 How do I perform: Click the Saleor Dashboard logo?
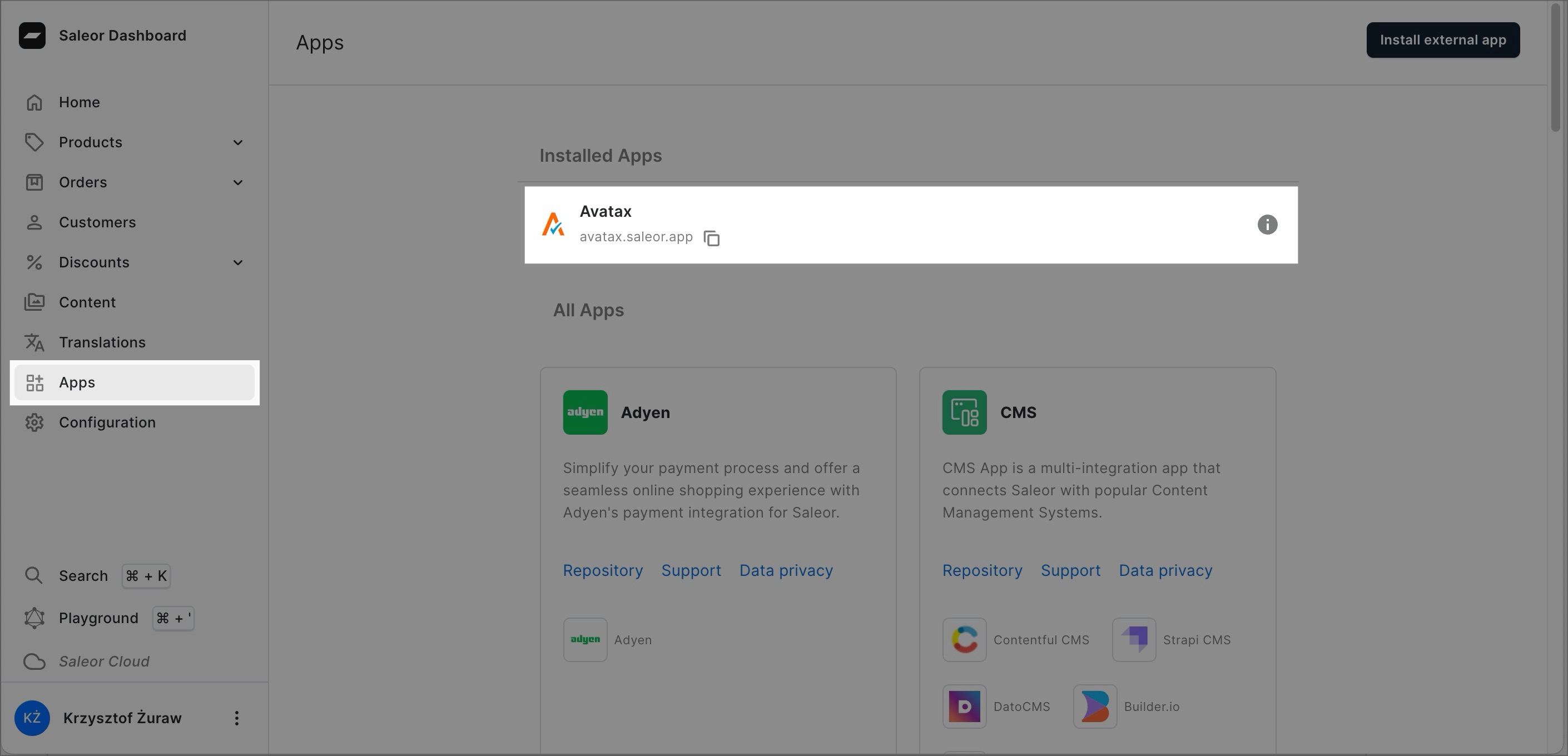pos(33,36)
